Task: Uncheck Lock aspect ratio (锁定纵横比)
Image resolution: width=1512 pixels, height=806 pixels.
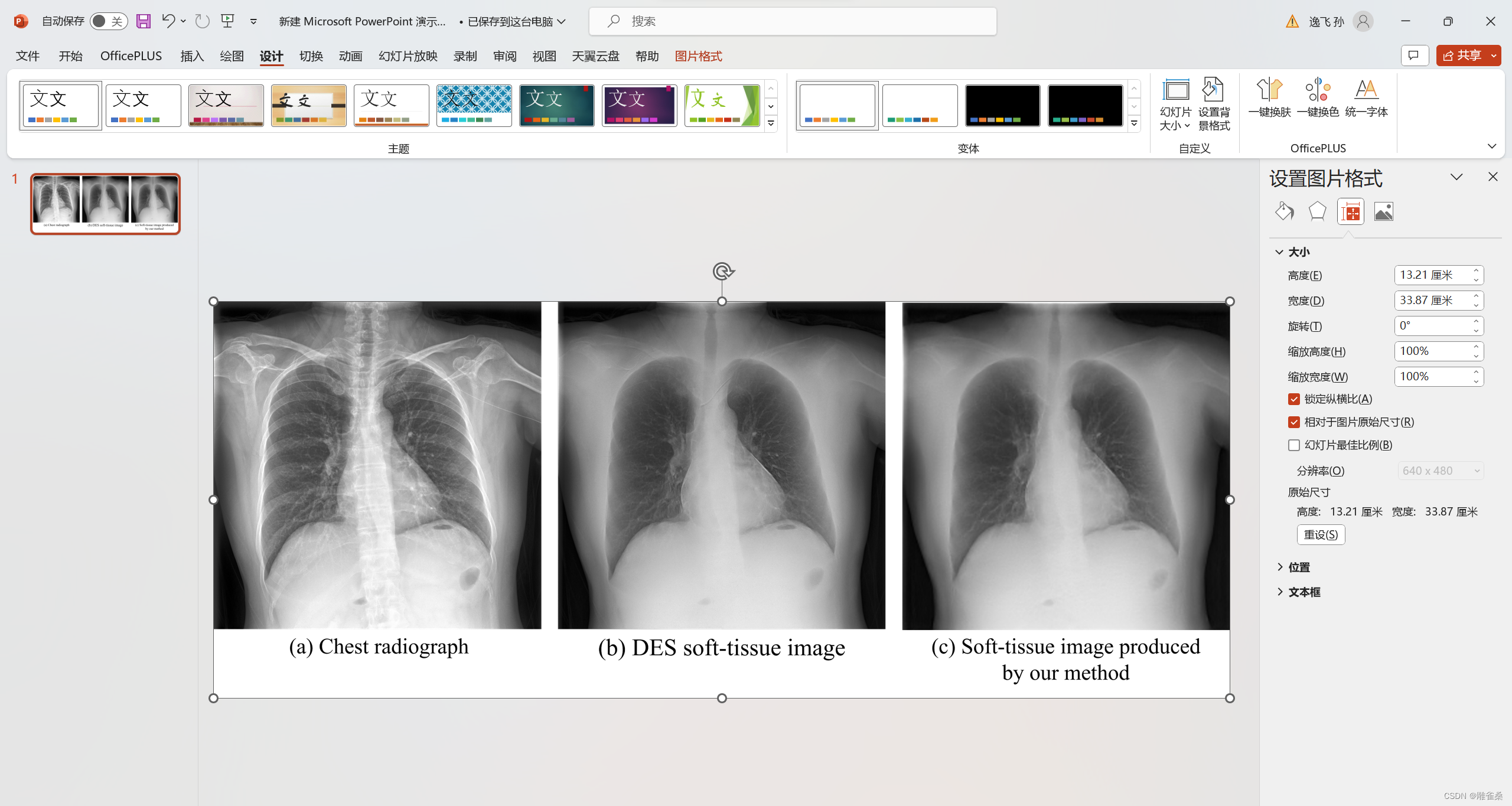Action: [x=1294, y=399]
